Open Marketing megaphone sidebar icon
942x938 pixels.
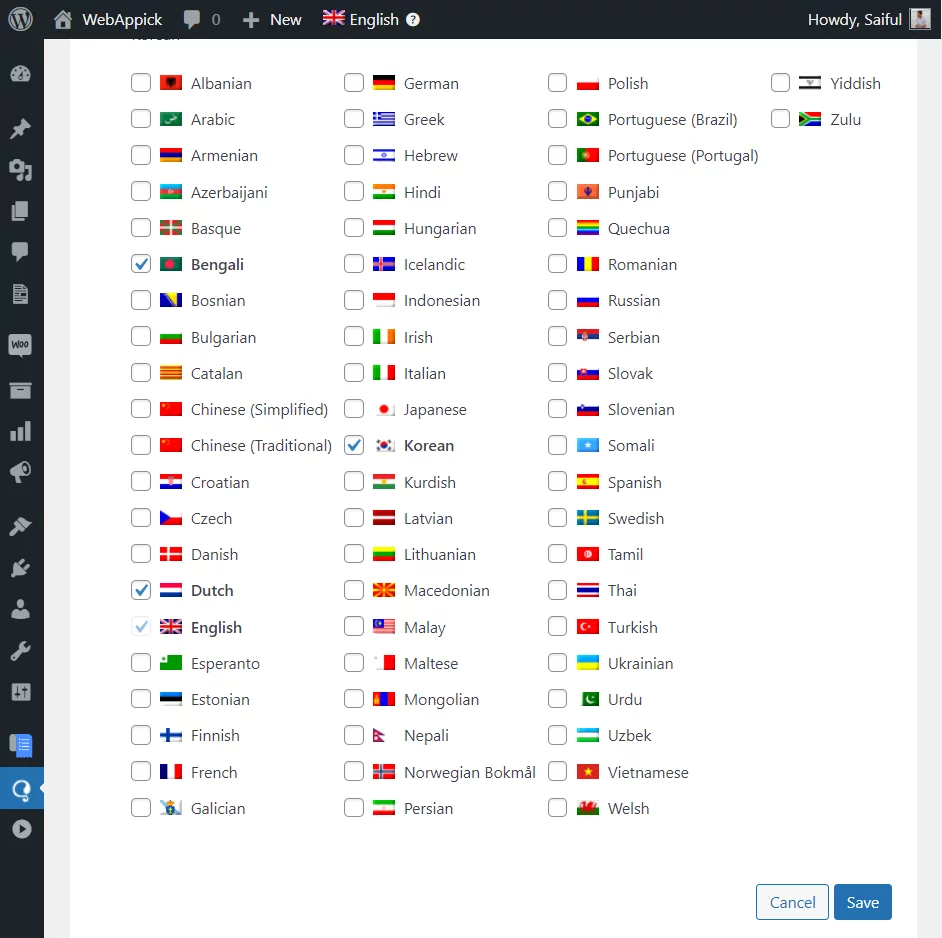click(x=20, y=472)
